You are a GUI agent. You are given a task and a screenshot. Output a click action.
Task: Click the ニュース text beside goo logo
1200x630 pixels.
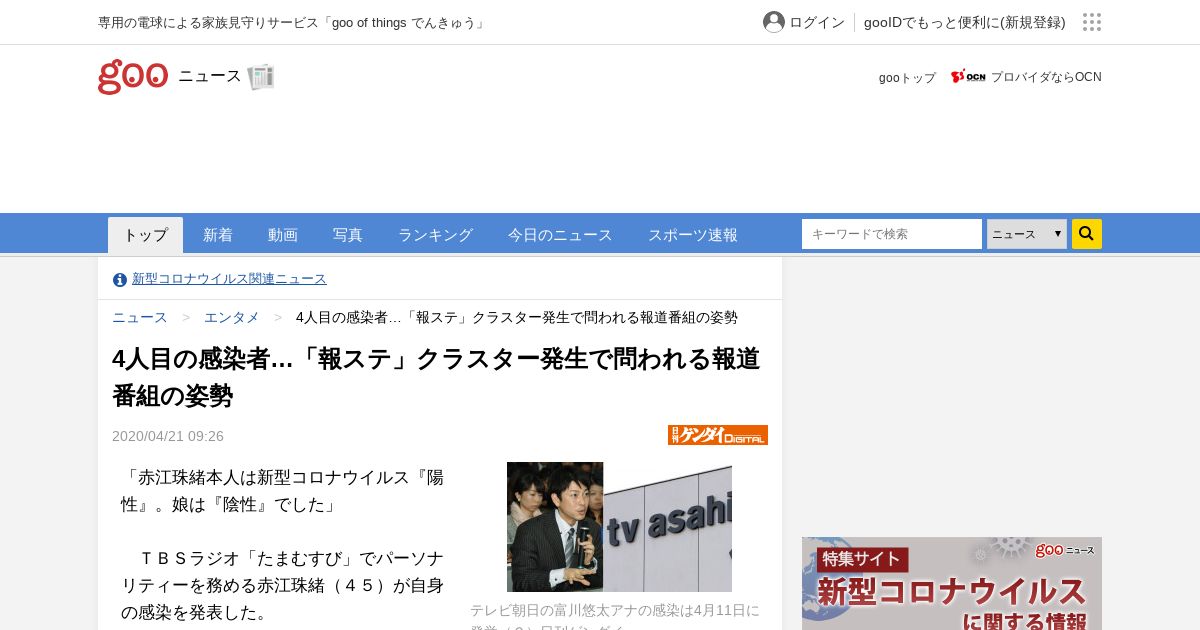click(x=210, y=76)
